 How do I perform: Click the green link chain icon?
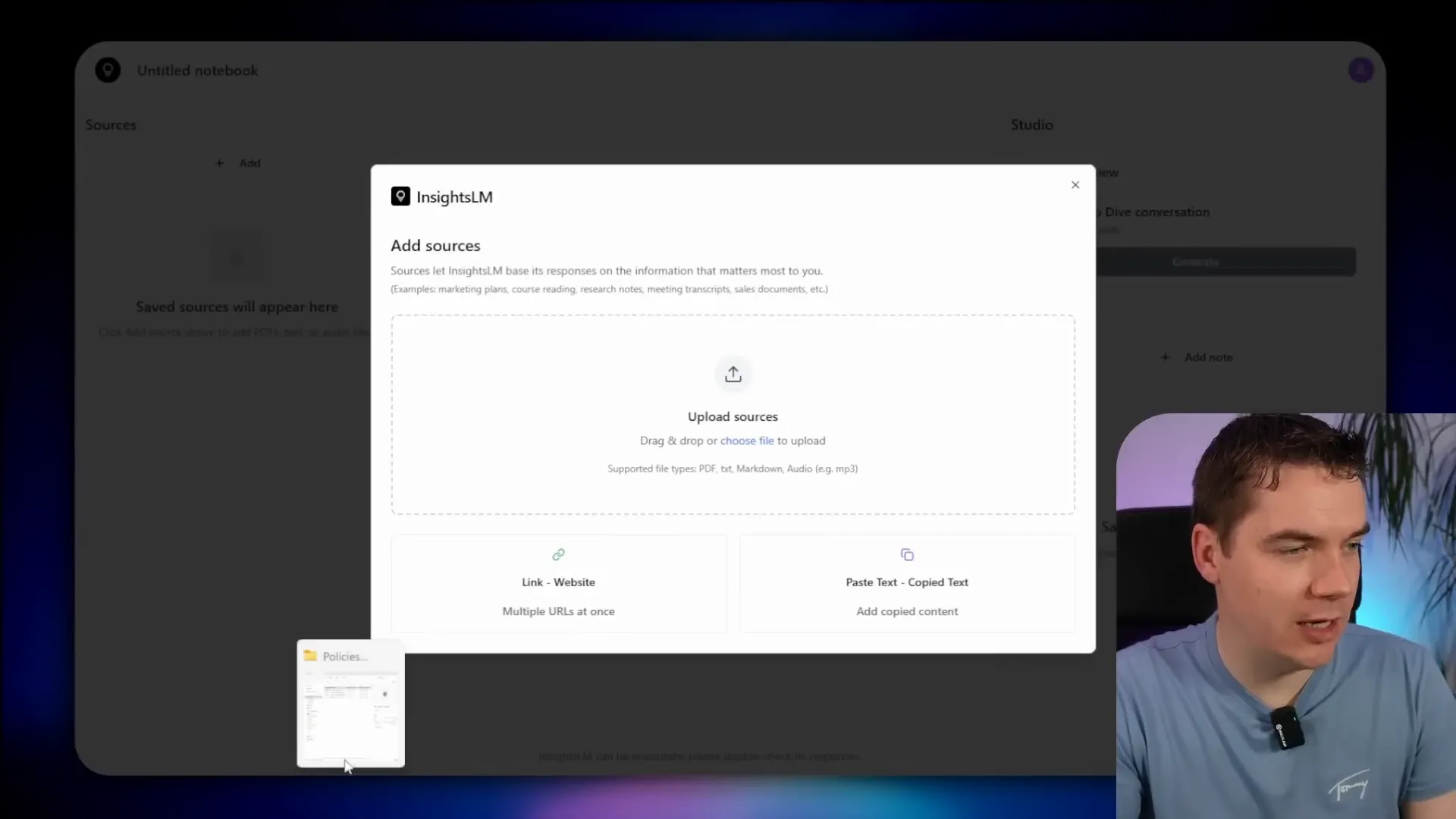click(559, 554)
